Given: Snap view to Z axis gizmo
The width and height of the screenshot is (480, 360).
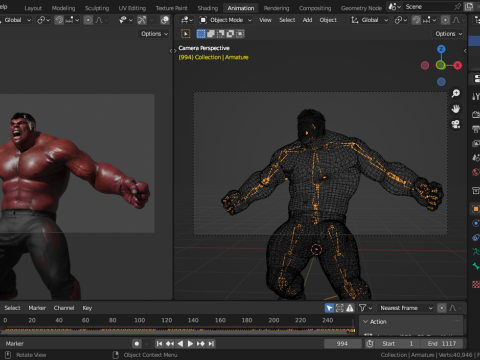Looking at the screenshot, I should (x=441, y=49).
